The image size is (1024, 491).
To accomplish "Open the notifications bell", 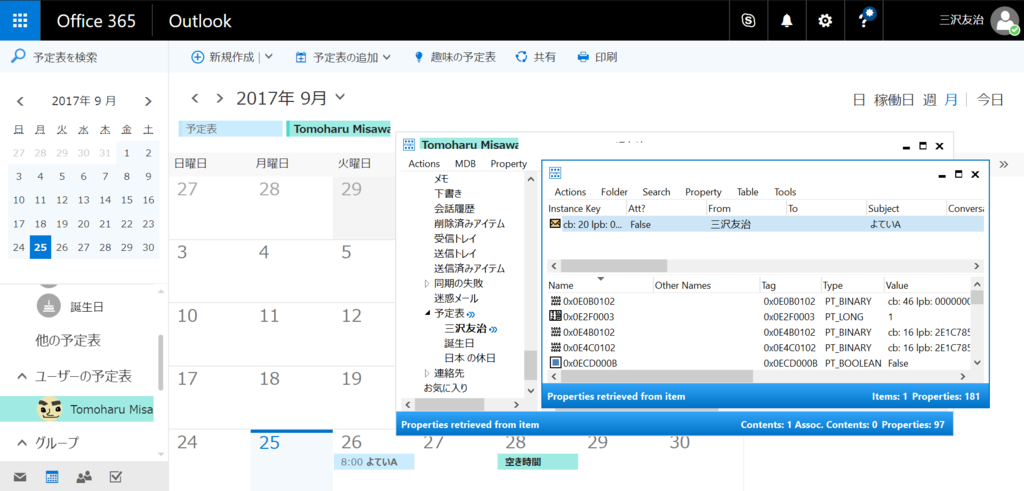I will coord(787,21).
